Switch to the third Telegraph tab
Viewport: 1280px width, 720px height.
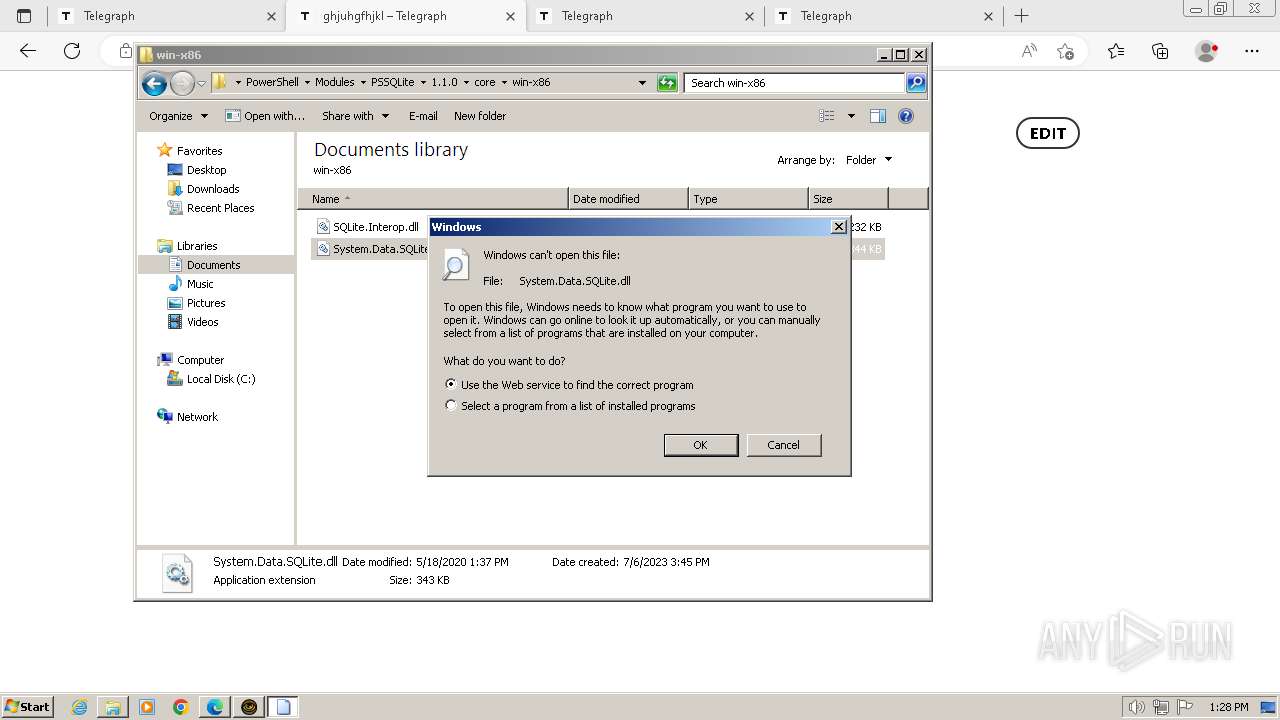coord(644,16)
